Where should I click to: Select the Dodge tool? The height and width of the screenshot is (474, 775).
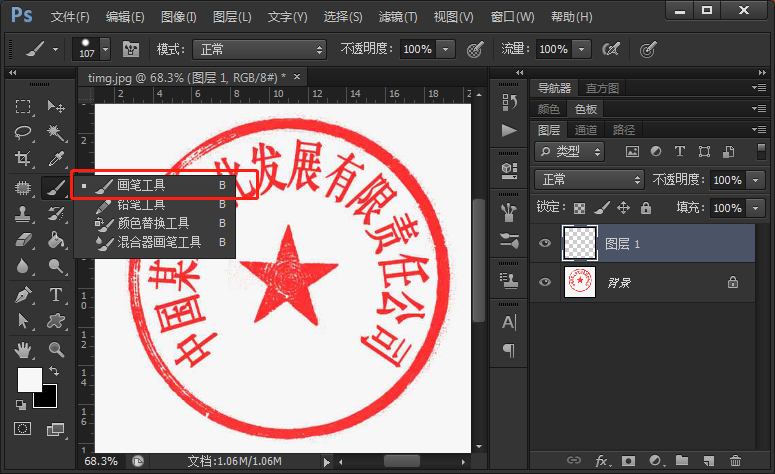[x=56, y=266]
